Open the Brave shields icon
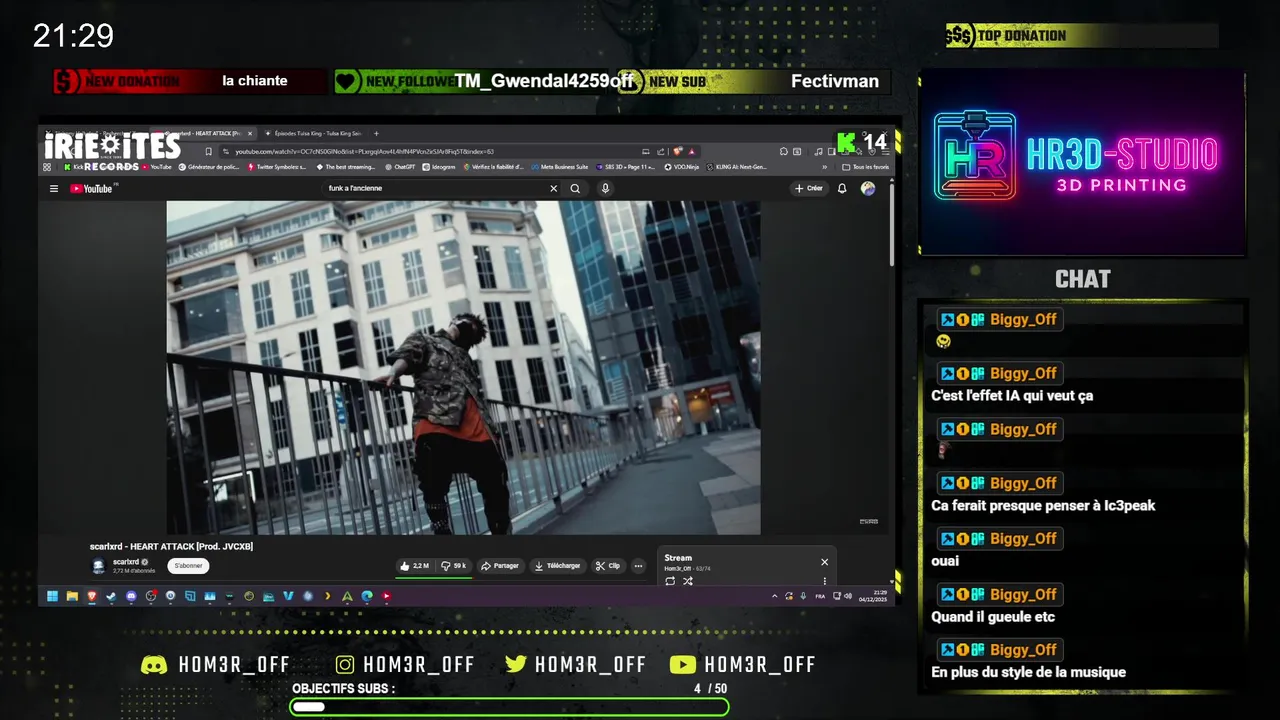Image resolution: width=1280 pixels, height=720 pixels. 679,151
